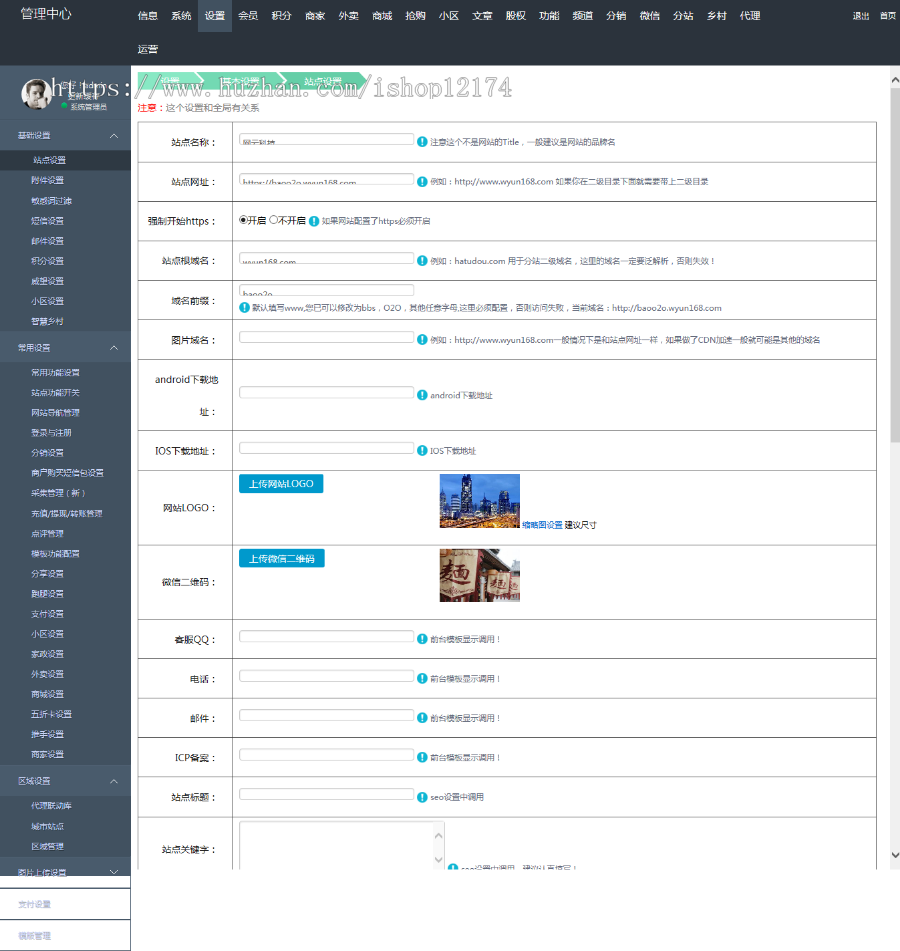Click the website LOGO city thumbnail
Viewport: 900px width, 951px height.
point(480,501)
